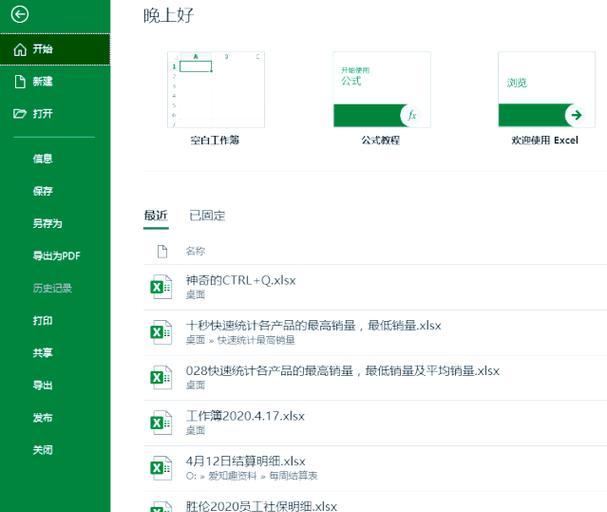Viewport: 607px width, 512px height.
Task: Click the path 桌面 » 快速统计最高销量
Action: (240, 340)
